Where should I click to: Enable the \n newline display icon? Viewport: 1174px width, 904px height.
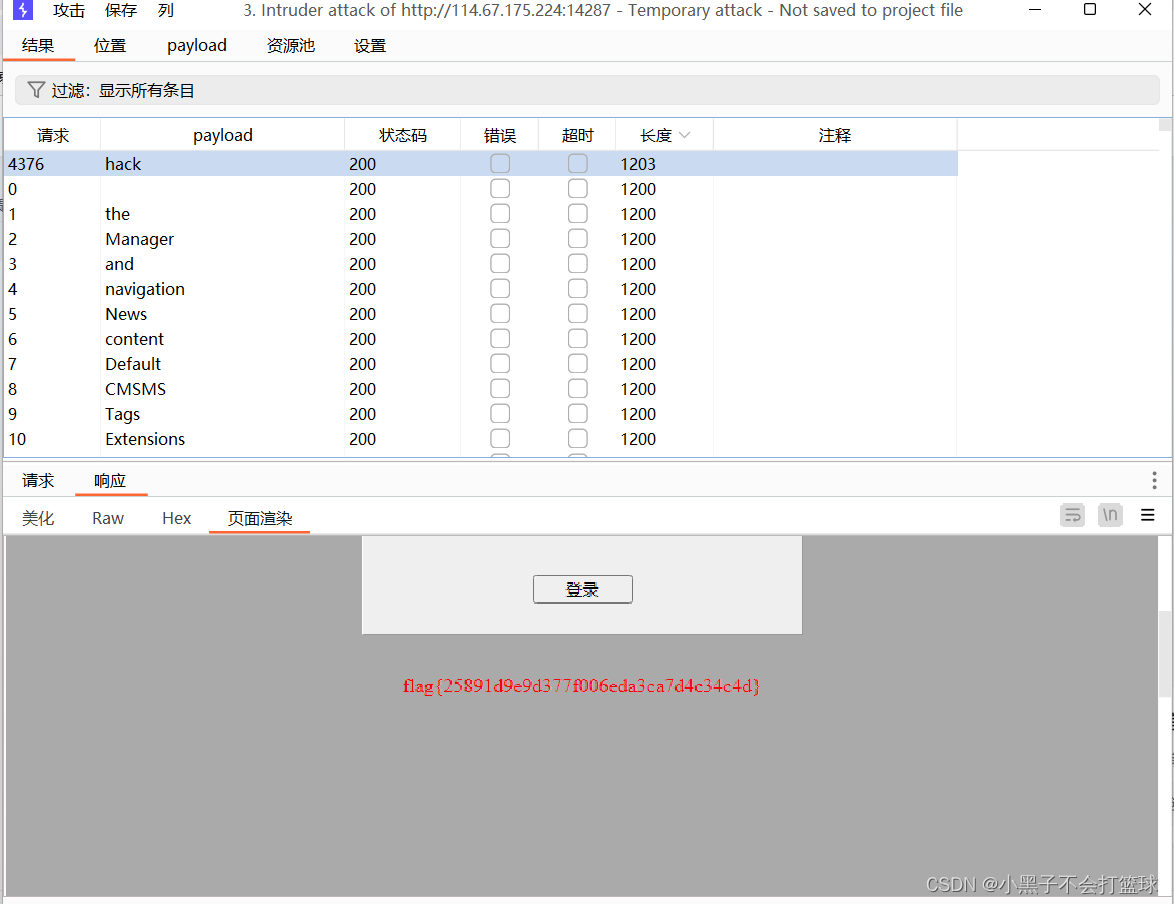click(x=1110, y=515)
